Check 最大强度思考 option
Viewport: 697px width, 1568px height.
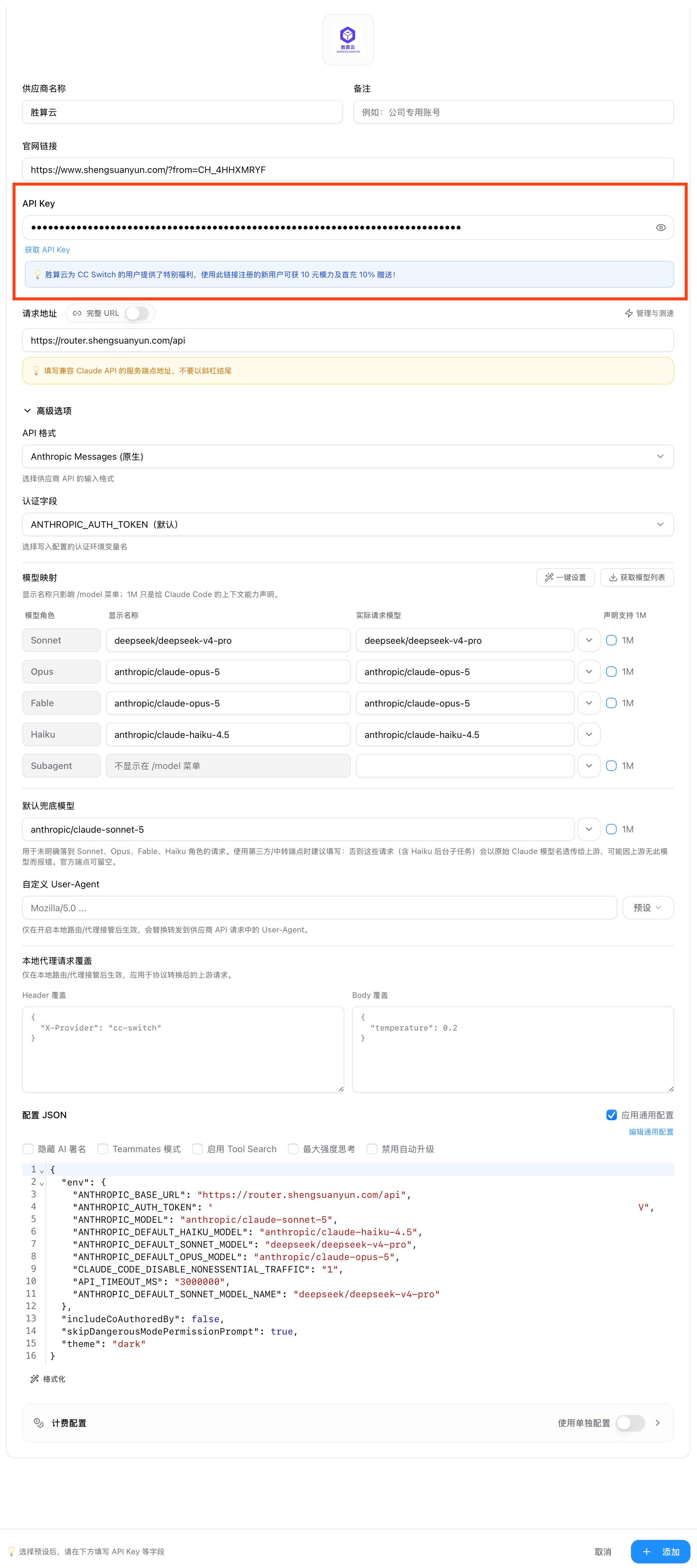[x=293, y=1149]
